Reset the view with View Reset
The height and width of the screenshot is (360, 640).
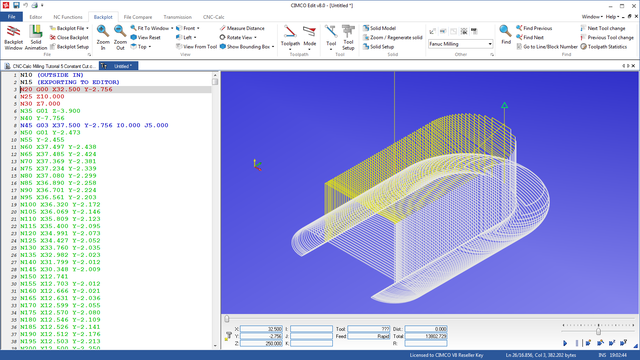(x=145, y=38)
